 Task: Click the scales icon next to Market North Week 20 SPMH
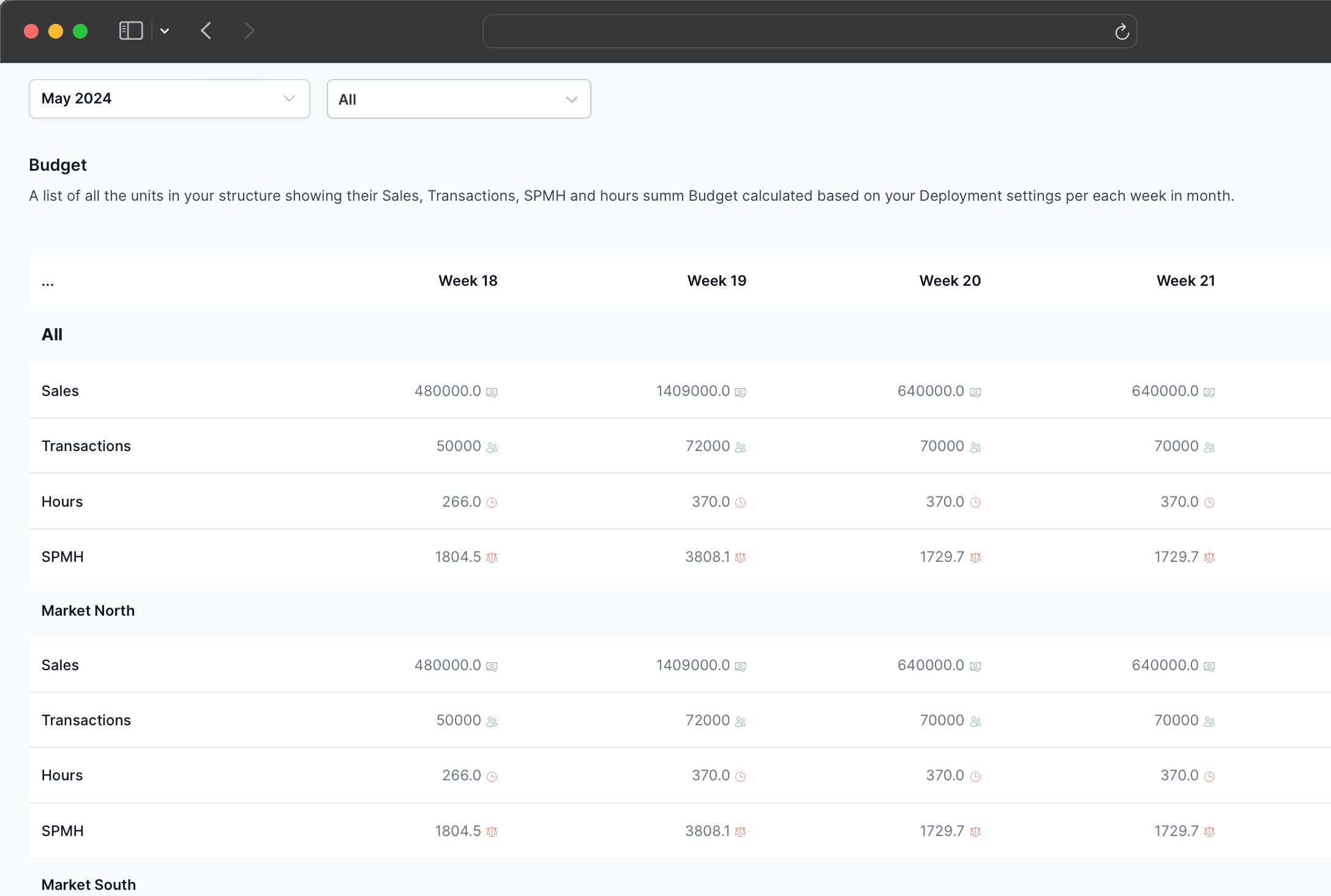click(975, 832)
